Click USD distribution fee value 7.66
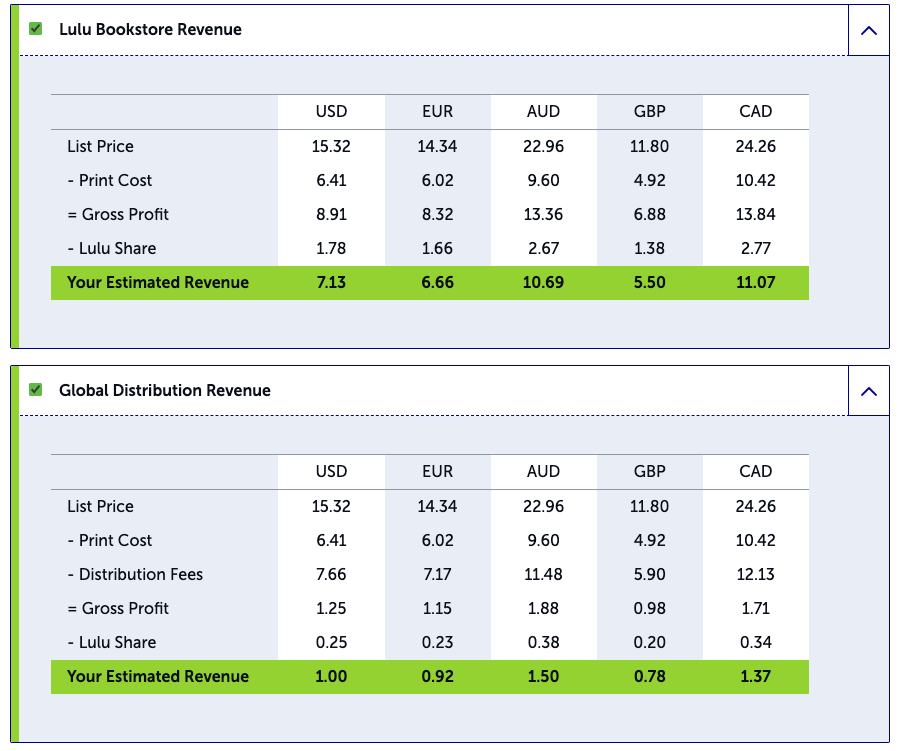Viewport: 898px width, 751px height. (x=331, y=574)
